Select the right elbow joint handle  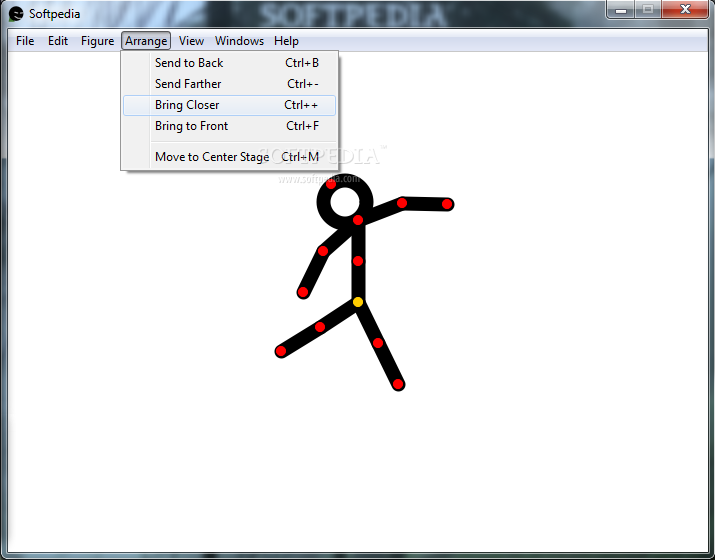click(402, 203)
